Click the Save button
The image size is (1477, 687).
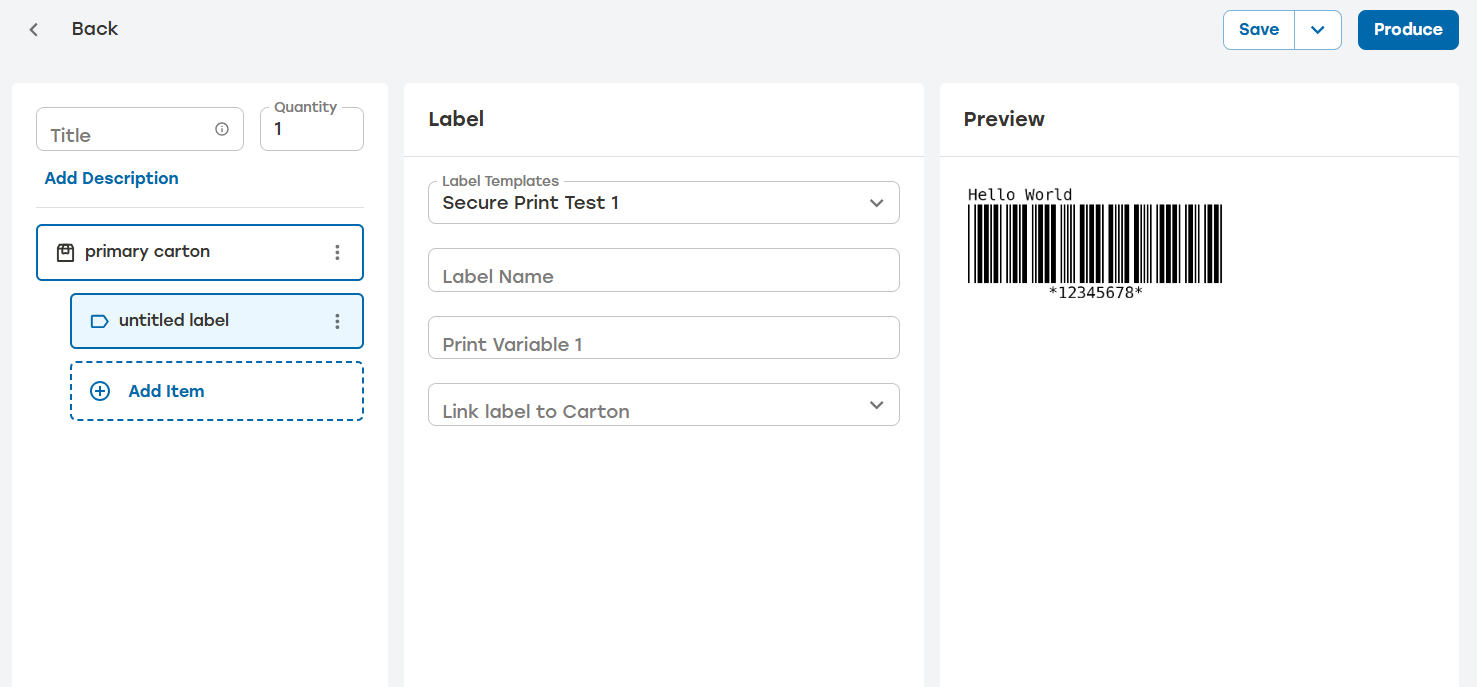1259,30
